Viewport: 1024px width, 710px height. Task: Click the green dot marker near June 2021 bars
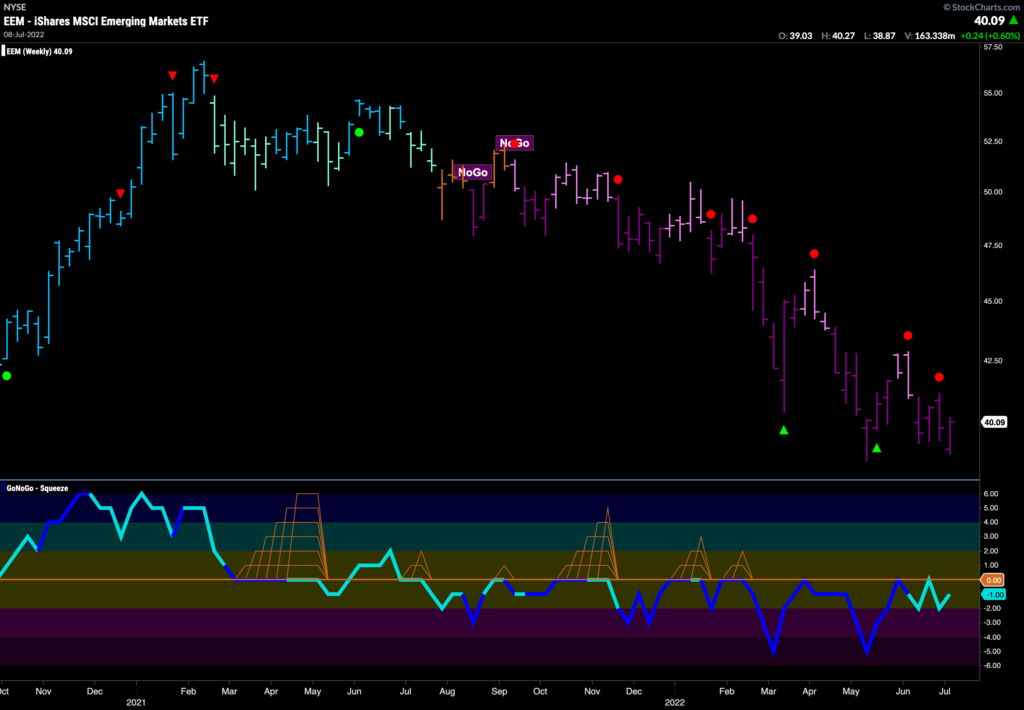point(359,133)
